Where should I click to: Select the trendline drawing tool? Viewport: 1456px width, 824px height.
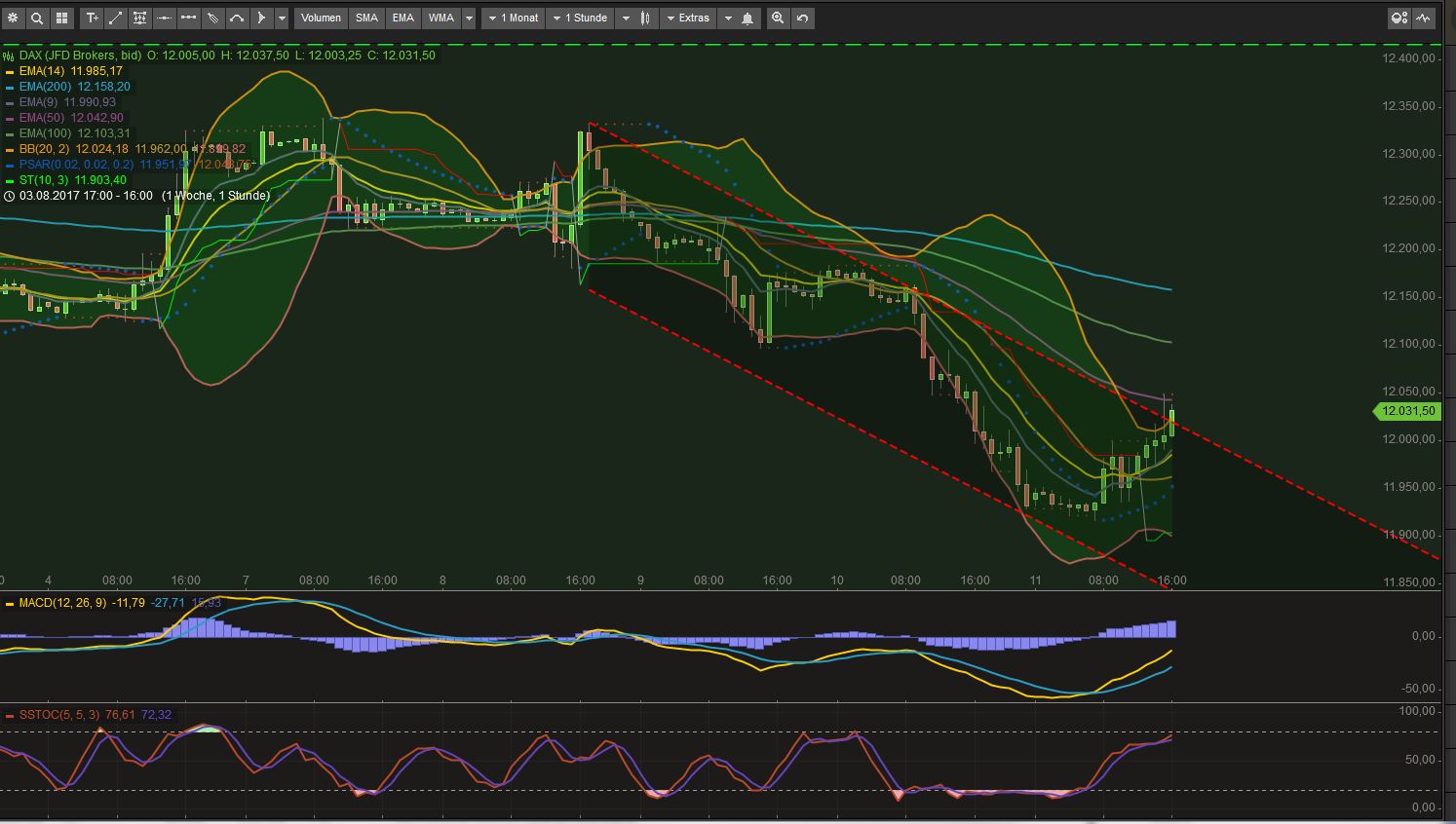coord(115,18)
